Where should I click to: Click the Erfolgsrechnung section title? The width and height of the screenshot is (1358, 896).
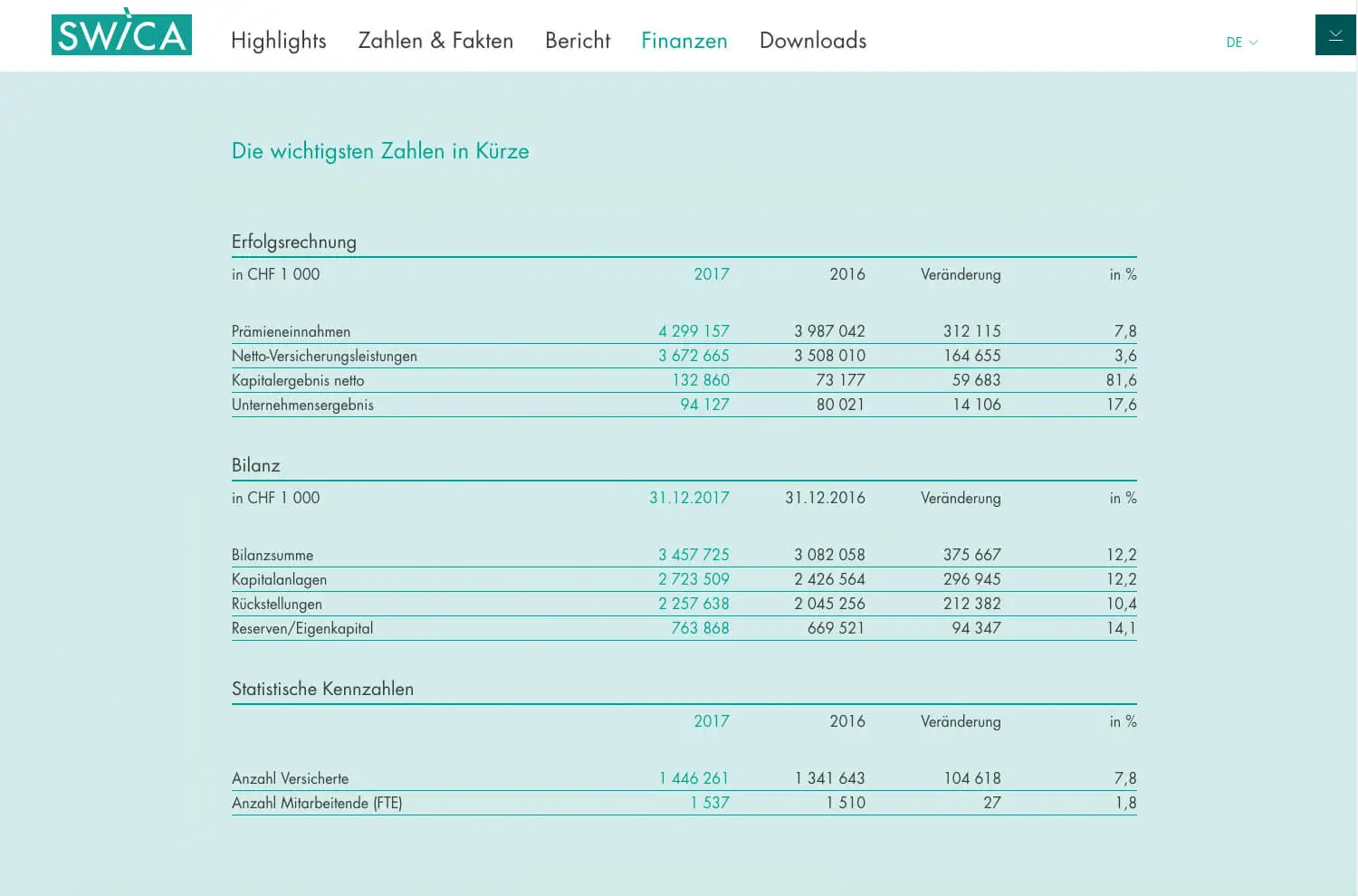click(x=293, y=242)
